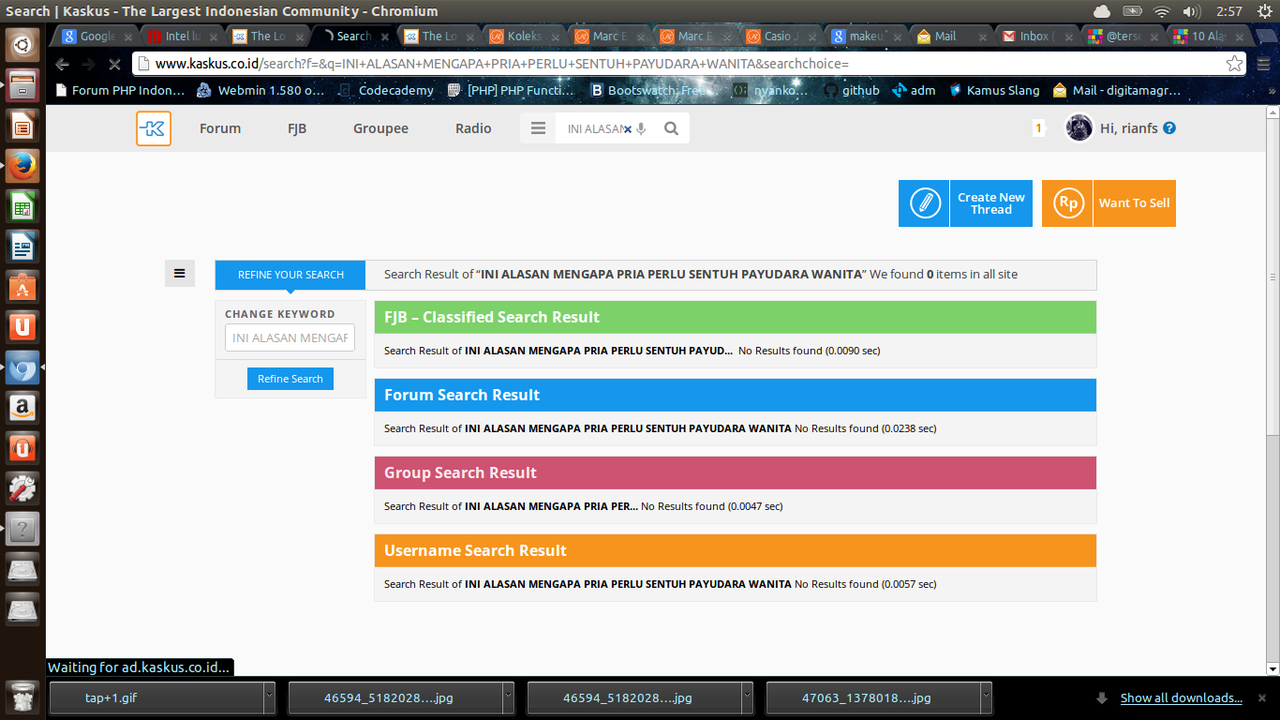Toggle the sidebar hamburger button beside Refine
The height and width of the screenshot is (720, 1280).
pos(179,273)
